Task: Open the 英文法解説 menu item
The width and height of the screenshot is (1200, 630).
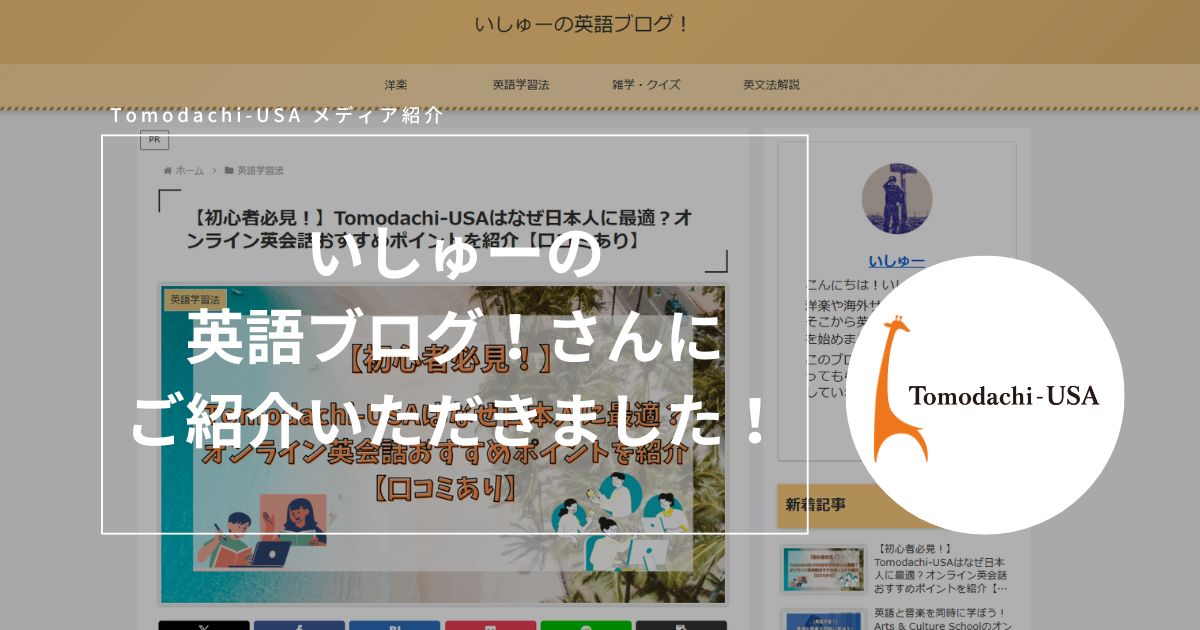Action: (771, 85)
